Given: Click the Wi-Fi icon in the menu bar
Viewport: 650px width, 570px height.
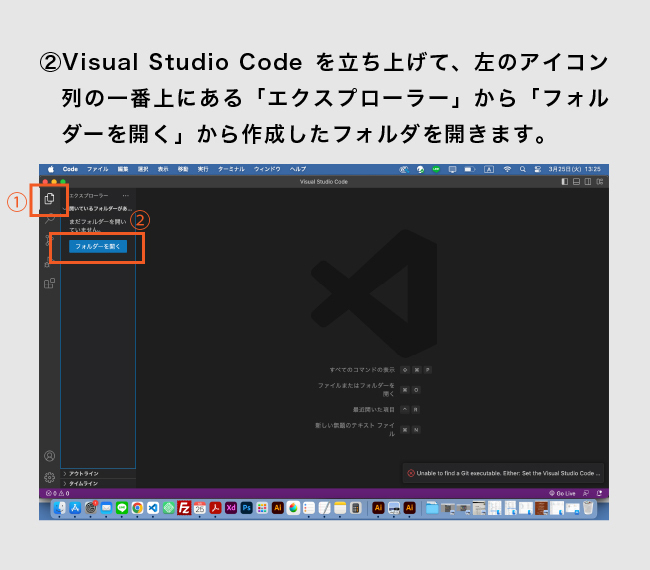Looking at the screenshot, I should pyautogui.click(x=507, y=169).
